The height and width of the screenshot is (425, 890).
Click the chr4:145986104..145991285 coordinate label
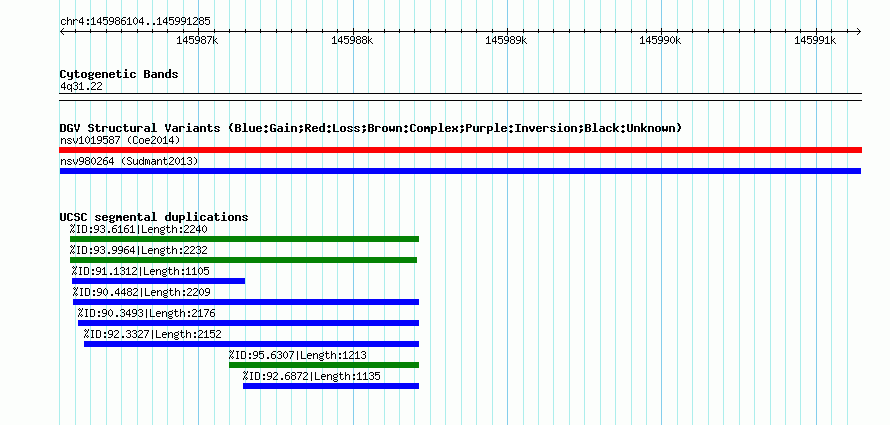[x=135, y=22]
